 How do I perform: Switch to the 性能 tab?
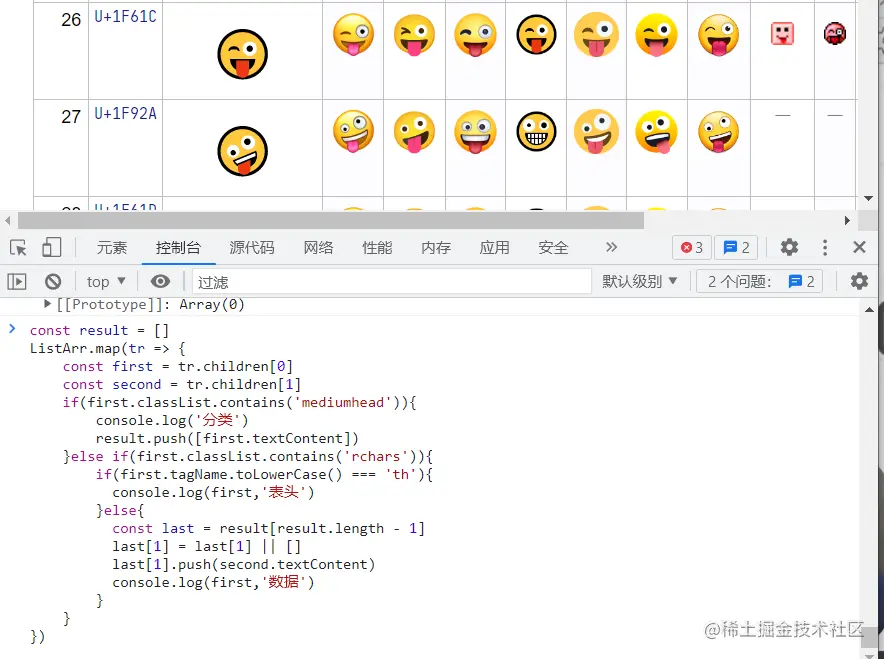pos(377,247)
